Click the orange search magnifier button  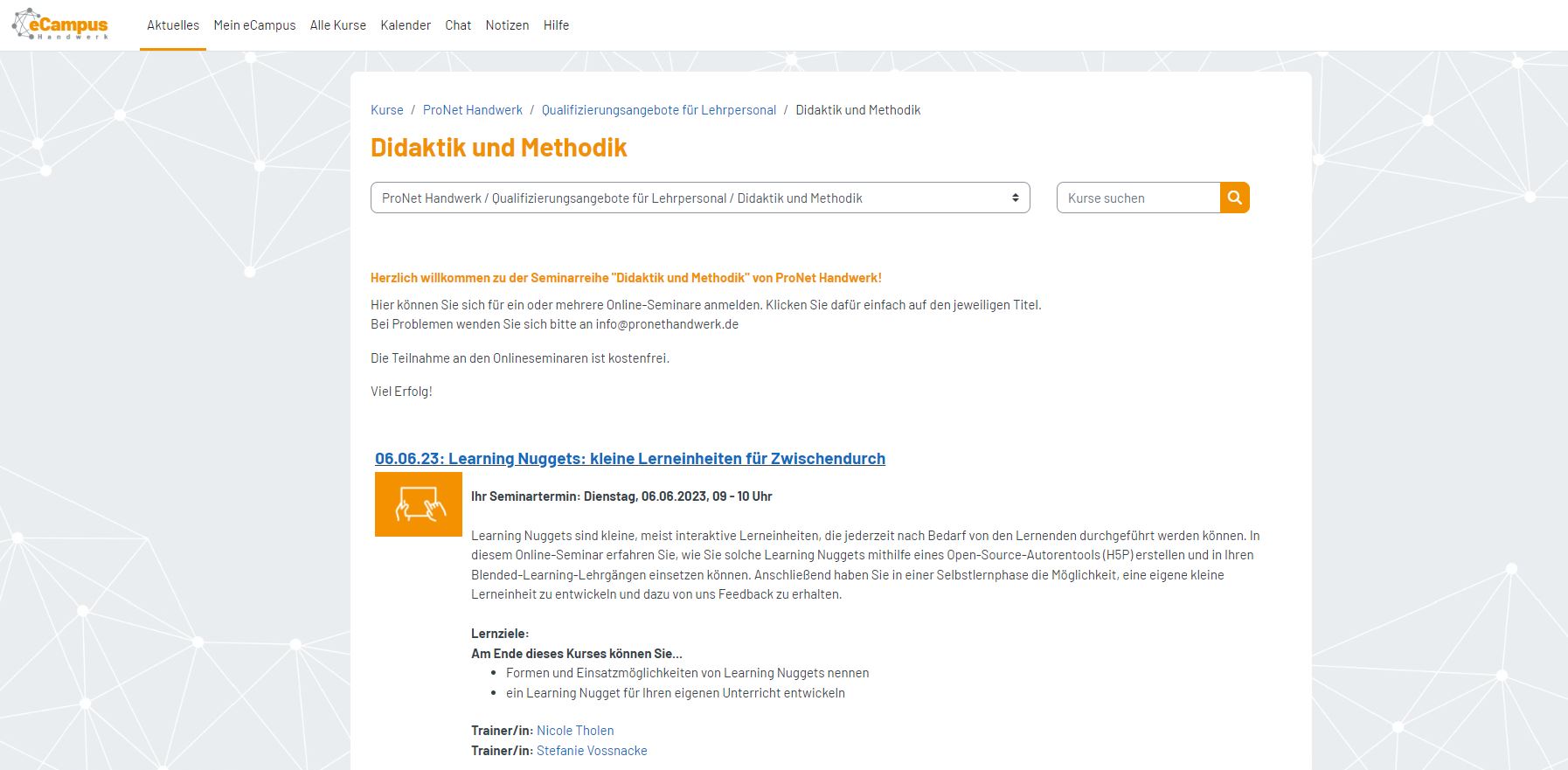pyautogui.click(x=1234, y=198)
